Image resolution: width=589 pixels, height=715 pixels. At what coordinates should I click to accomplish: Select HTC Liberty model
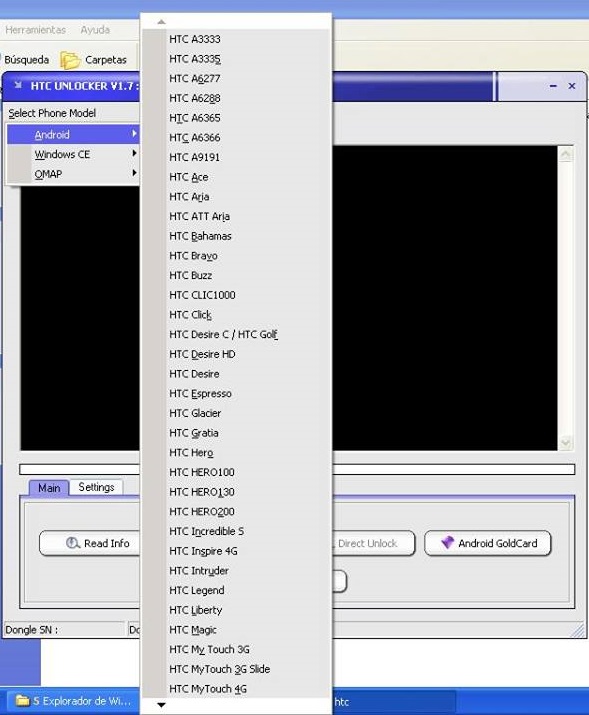236,610
